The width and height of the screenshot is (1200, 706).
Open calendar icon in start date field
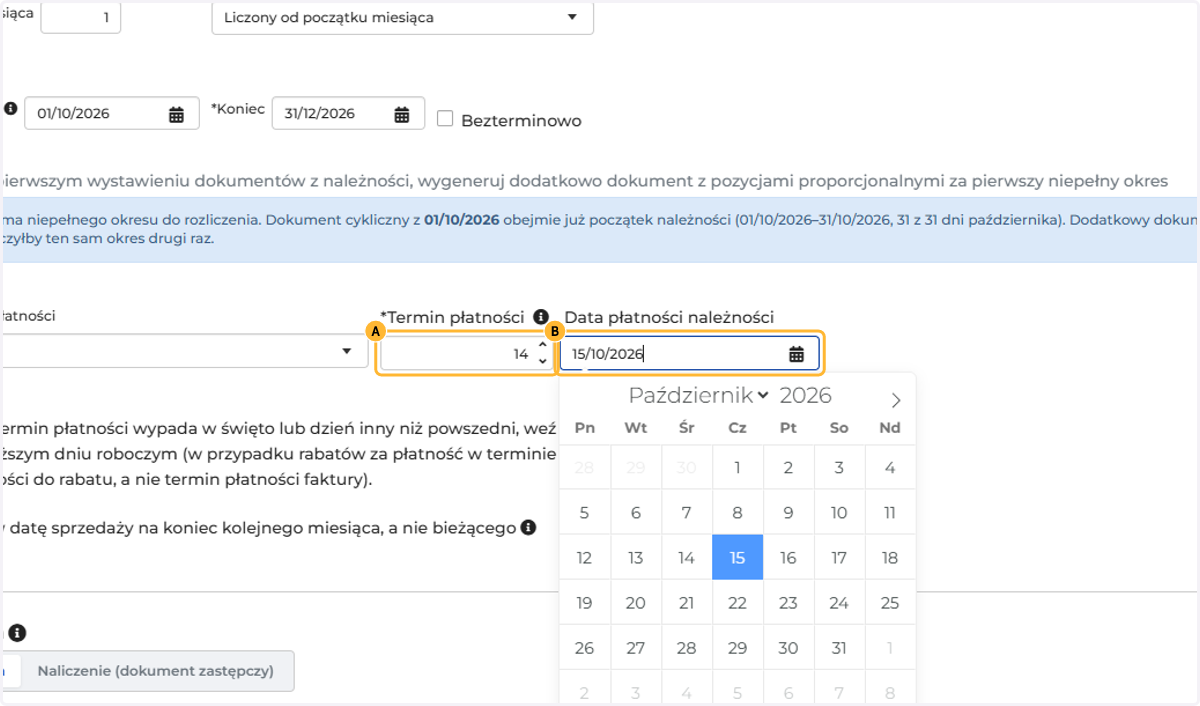click(x=176, y=114)
